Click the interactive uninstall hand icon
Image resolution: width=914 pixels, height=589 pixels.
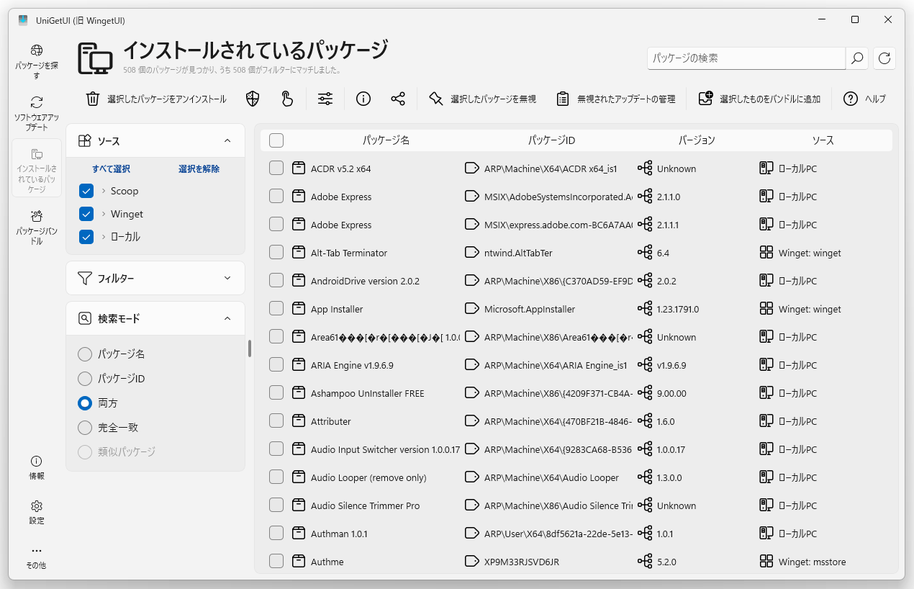[x=287, y=99]
